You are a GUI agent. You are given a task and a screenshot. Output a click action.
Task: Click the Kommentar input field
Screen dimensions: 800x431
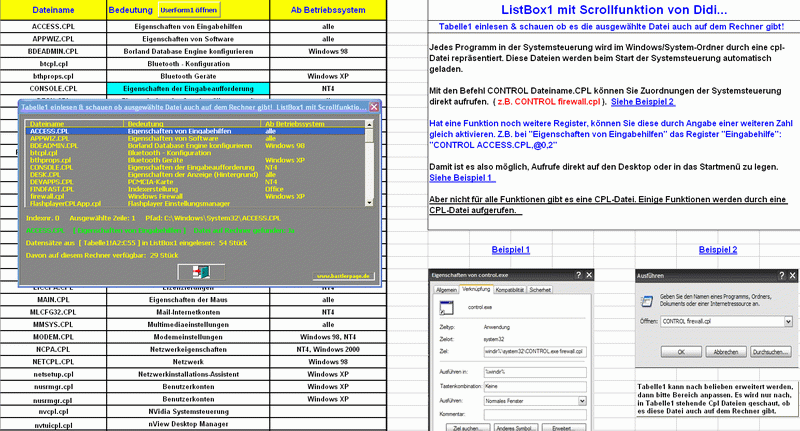[x=535, y=414]
